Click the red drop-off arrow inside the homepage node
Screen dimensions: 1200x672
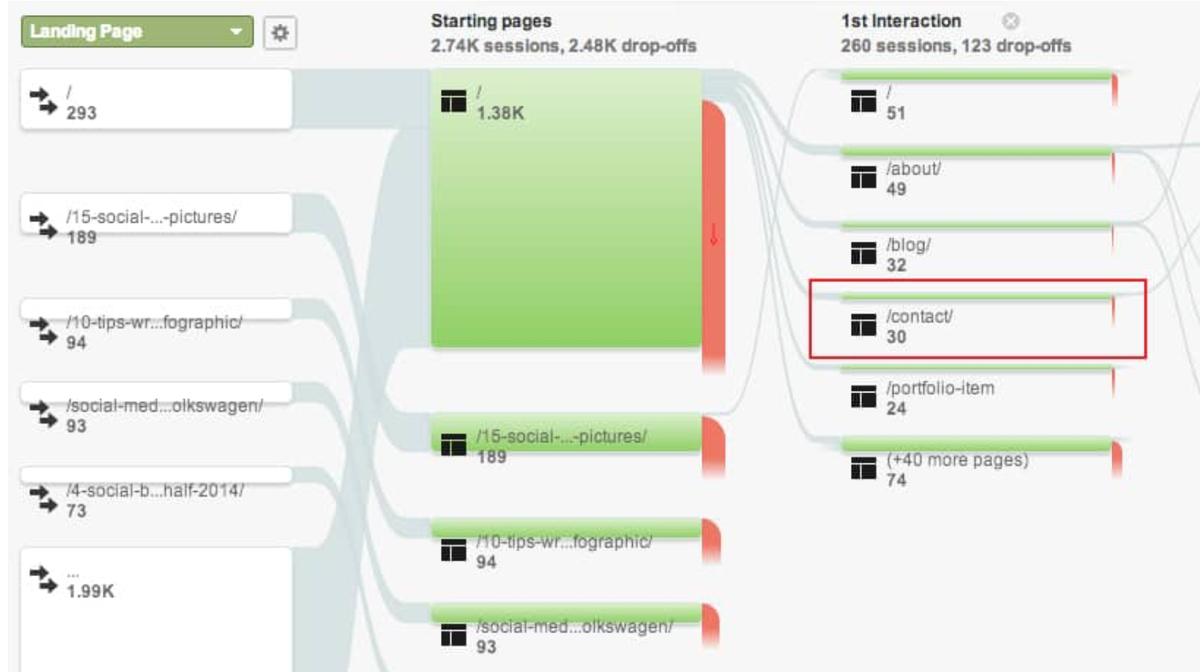click(x=714, y=236)
